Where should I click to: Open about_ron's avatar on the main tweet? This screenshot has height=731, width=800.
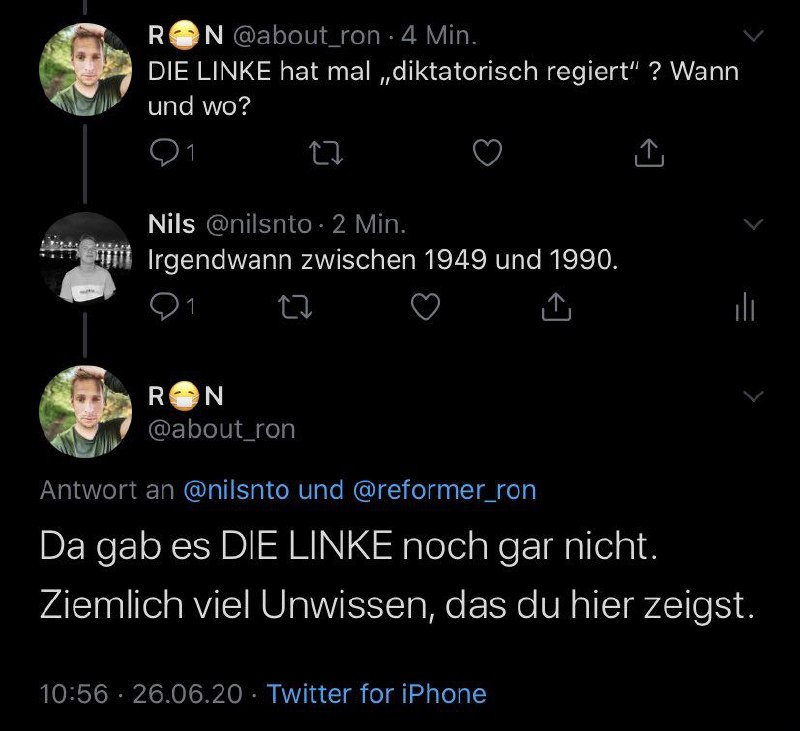coord(84,411)
